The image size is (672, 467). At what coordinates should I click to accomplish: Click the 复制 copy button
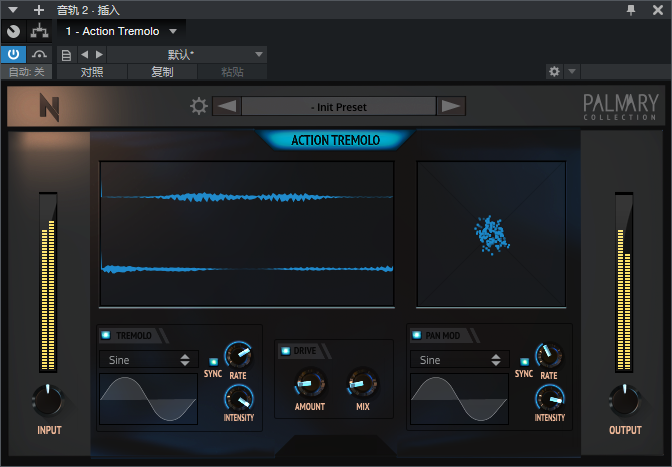click(x=162, y=72)
